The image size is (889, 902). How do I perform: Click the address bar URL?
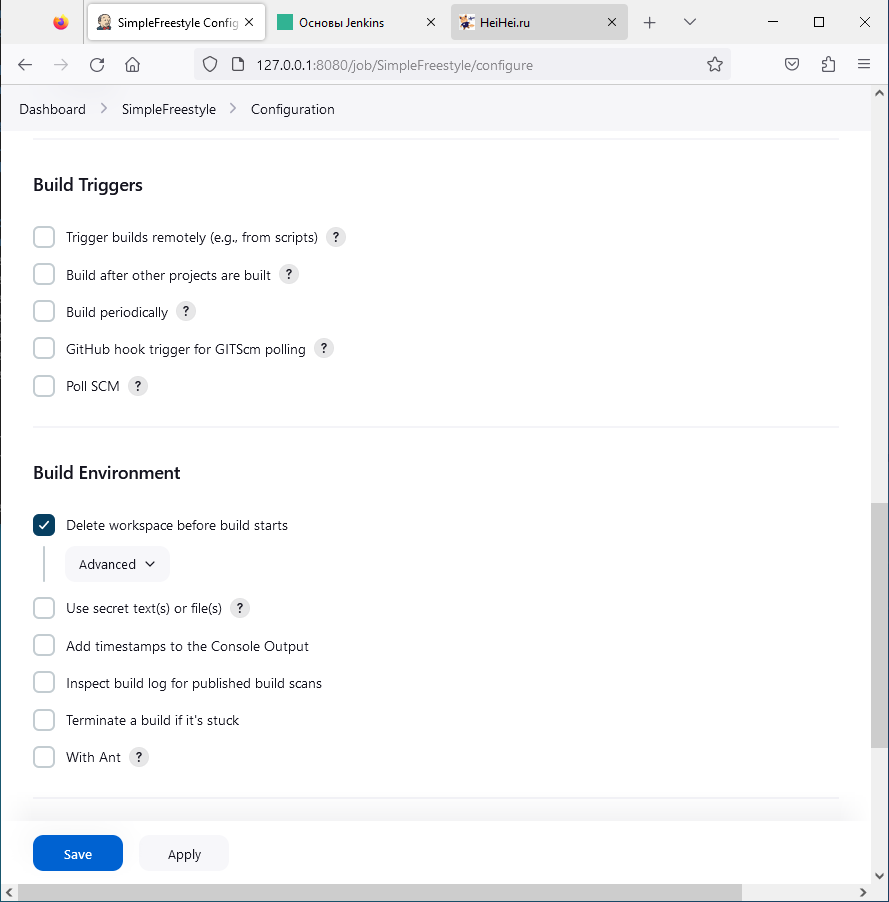(395, 65)
